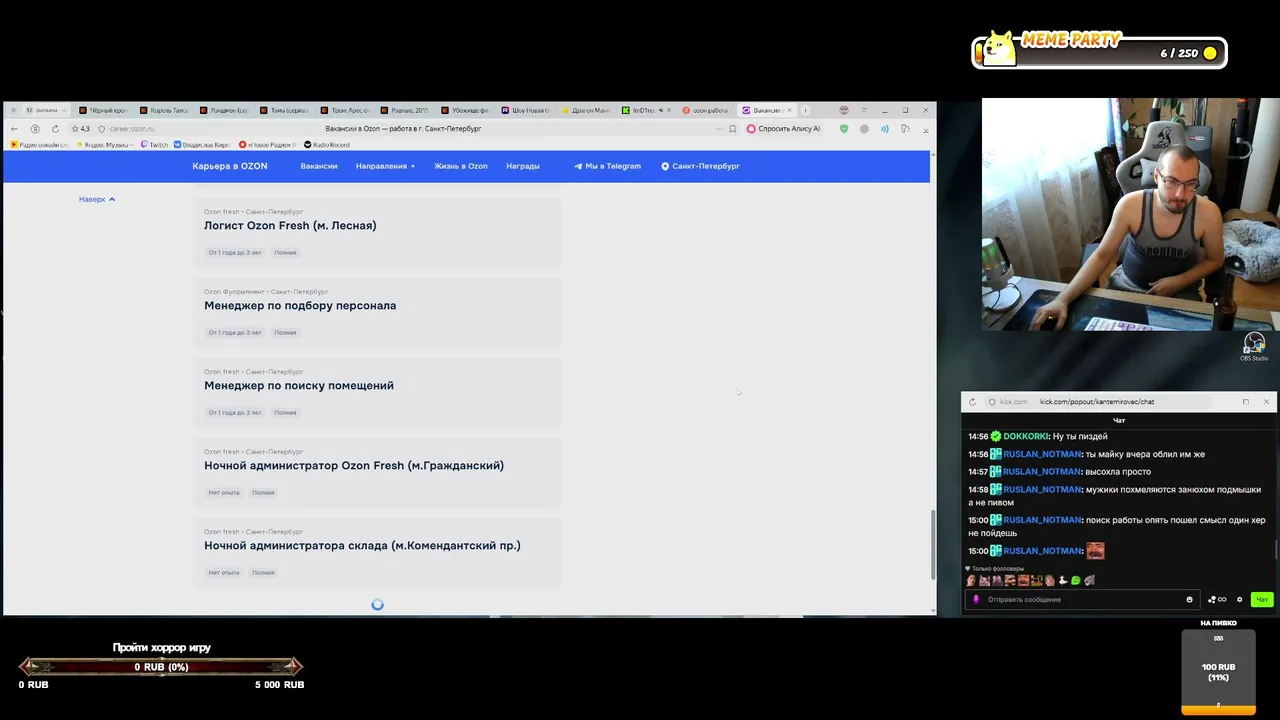Focus the Отправить сообщение chat input

coord(1083,600)
